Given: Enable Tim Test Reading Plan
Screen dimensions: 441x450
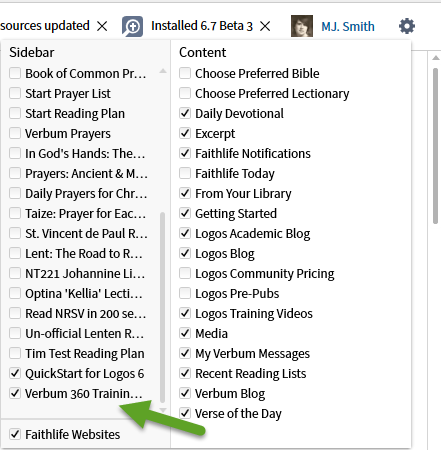Looking at the screenshot, I should (15, 353).
